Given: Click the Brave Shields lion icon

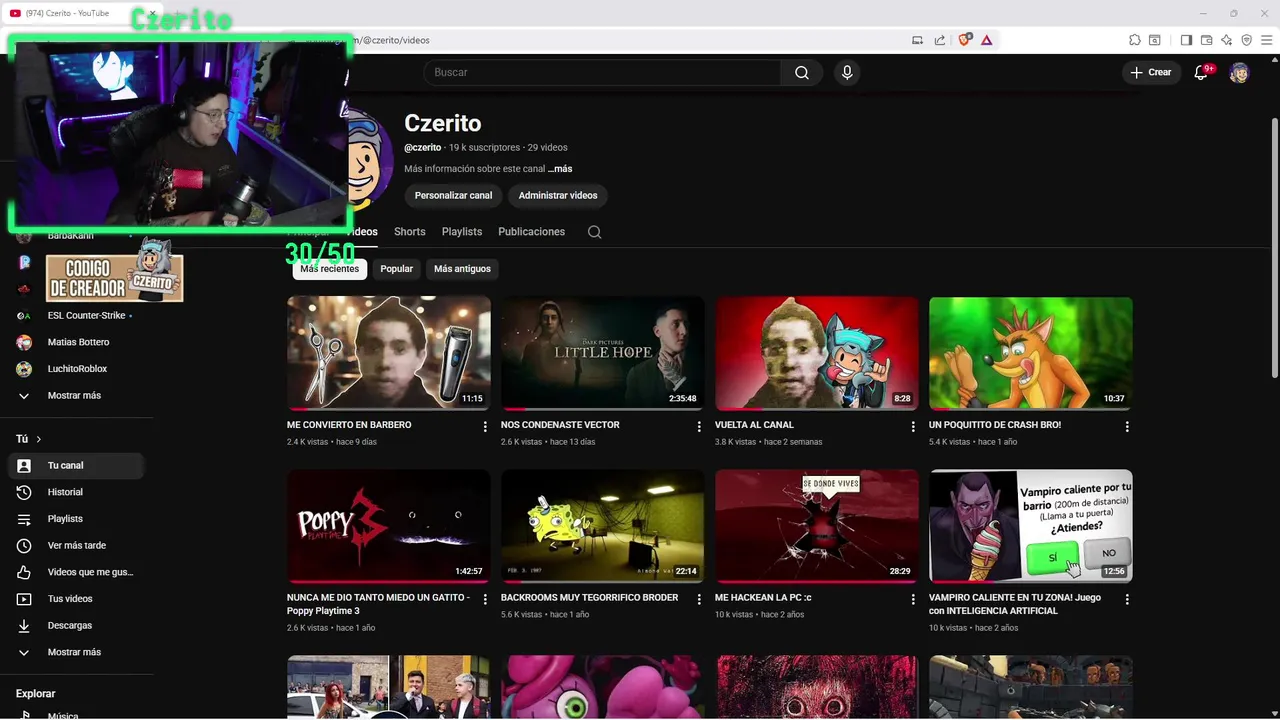Looking at the screenshot, I should click(964, 40).
